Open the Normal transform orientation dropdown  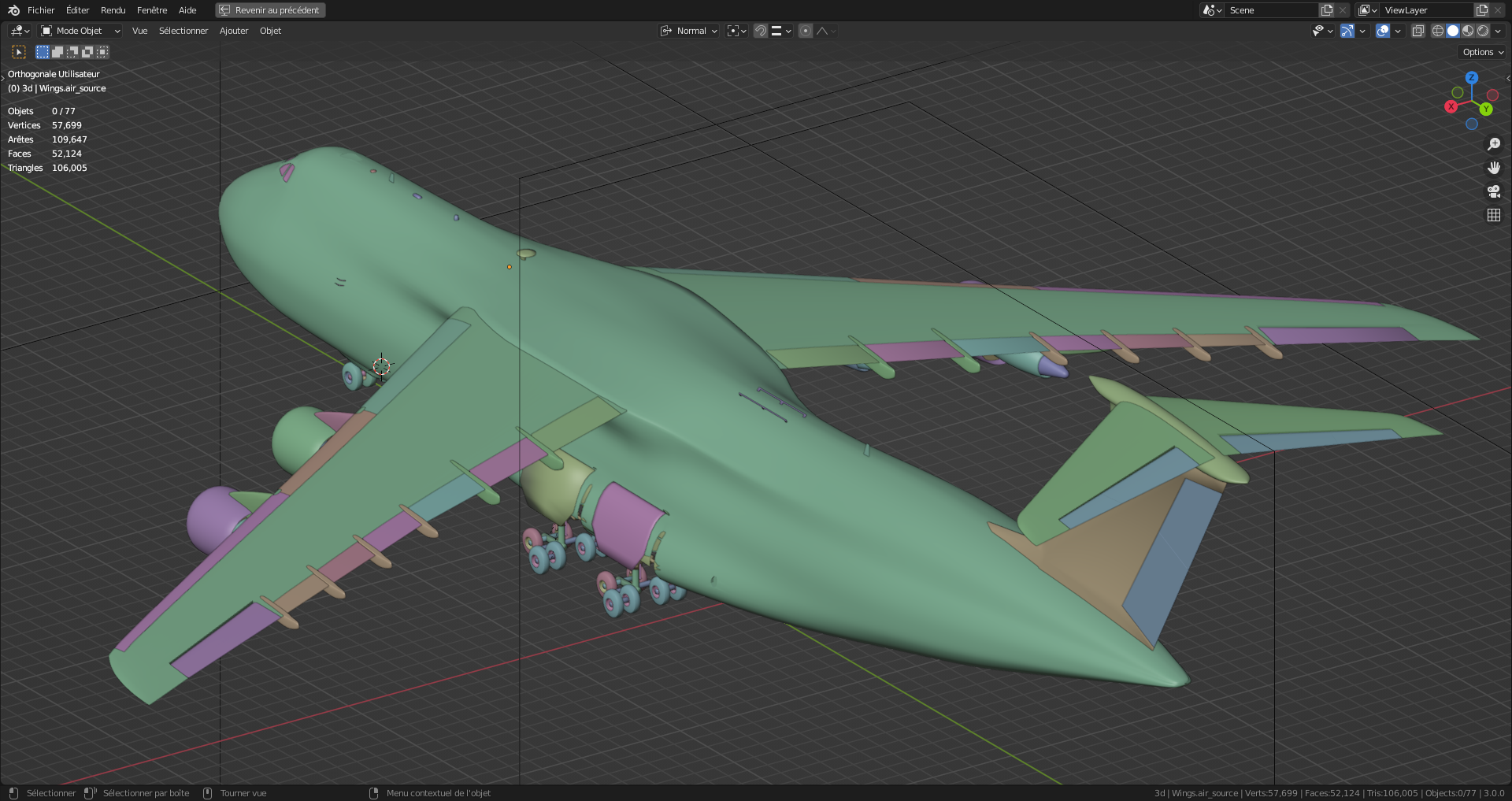pos(689,31)
